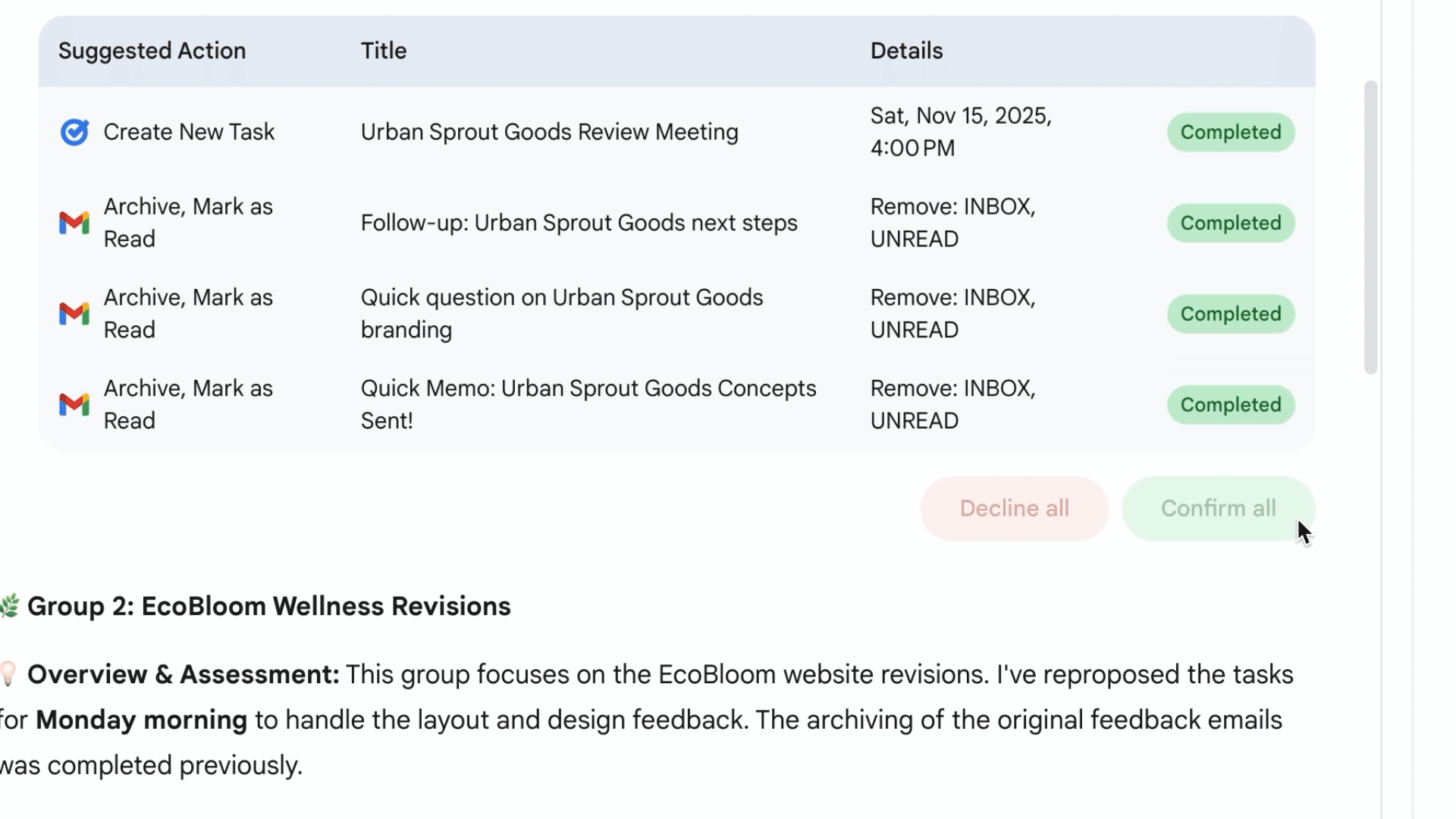The width and height of the screenshot is (1456, 819).
Task: Click the vertical scrollbar thumb on right
Action: 1370,227
